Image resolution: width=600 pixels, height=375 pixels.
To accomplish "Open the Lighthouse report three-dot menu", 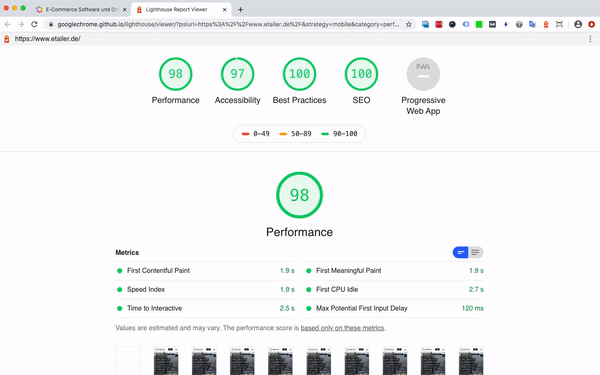I will 590,39.
